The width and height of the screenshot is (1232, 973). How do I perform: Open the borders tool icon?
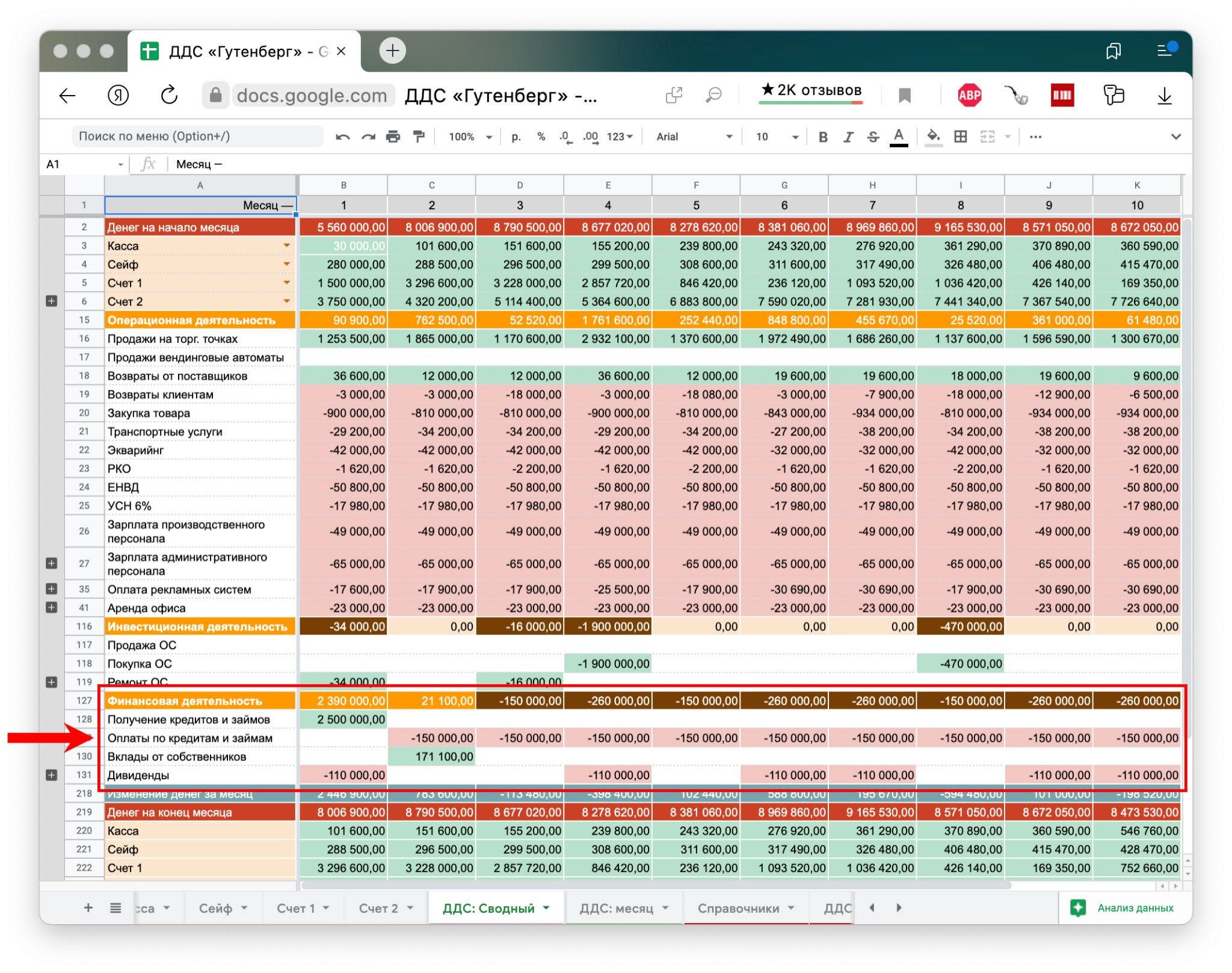pyautogui.click(x=961, y=137)
